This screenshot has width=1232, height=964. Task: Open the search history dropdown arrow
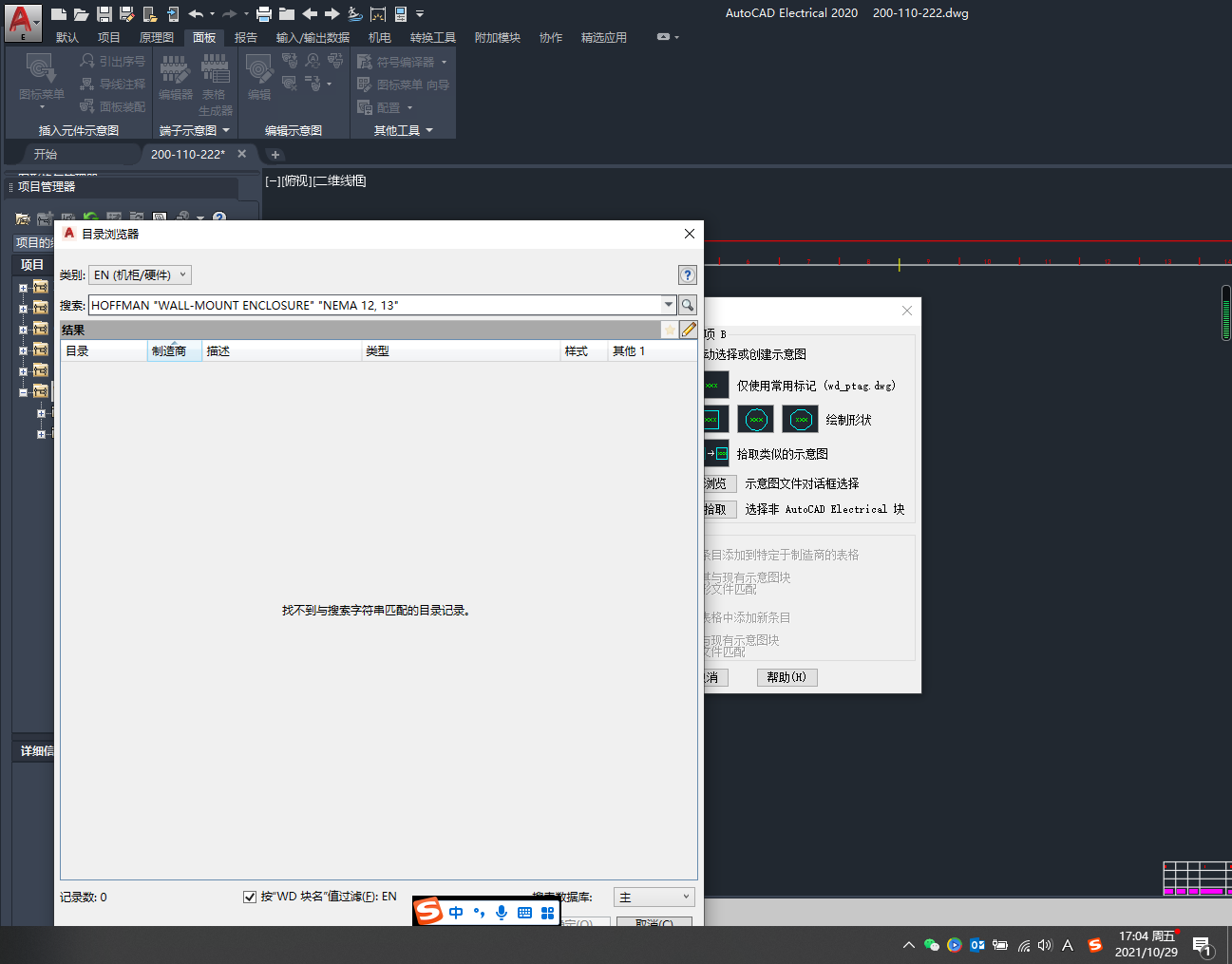tap(669, 305)
